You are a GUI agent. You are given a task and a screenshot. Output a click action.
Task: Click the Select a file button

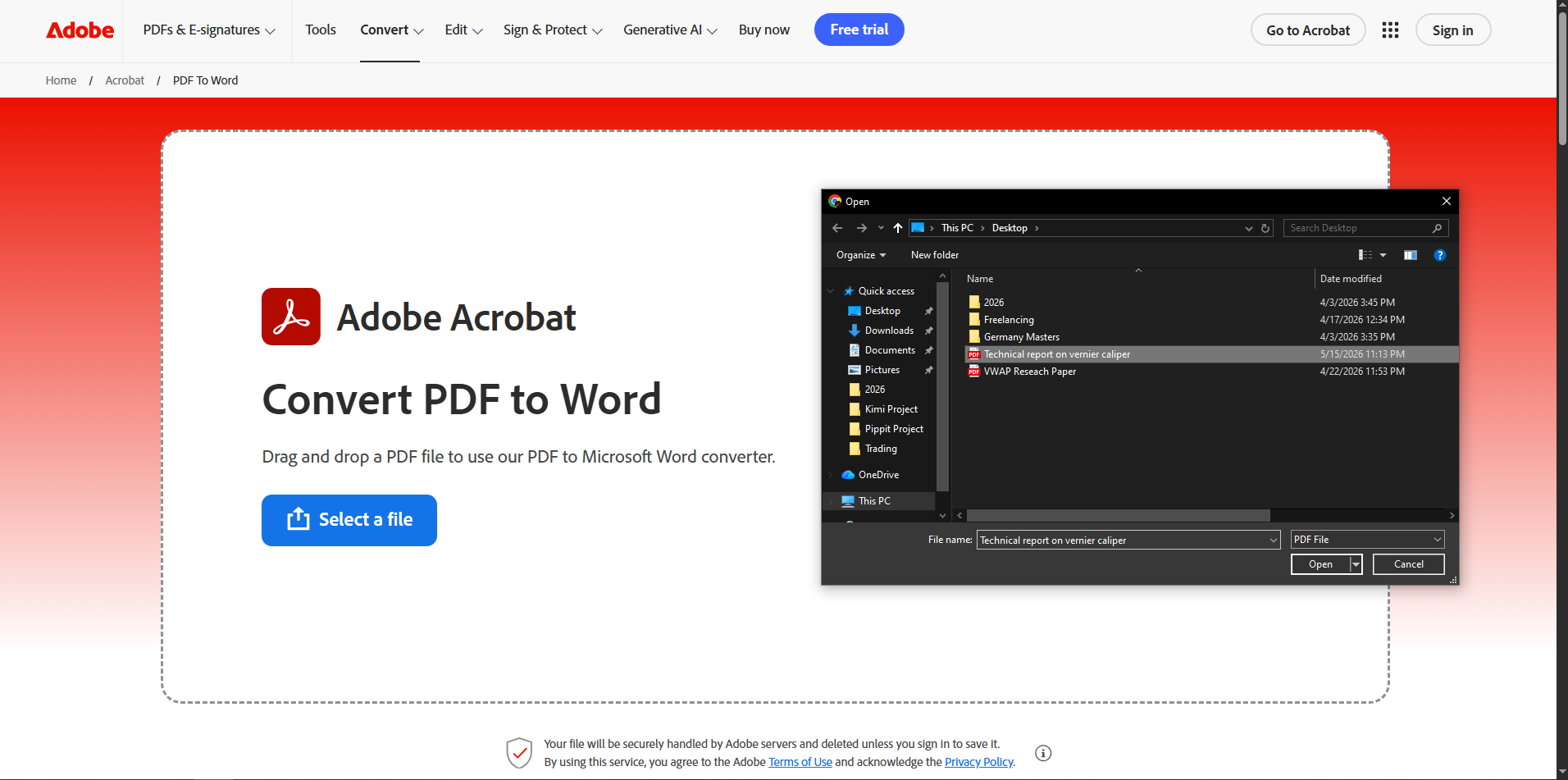coord(349,520)
